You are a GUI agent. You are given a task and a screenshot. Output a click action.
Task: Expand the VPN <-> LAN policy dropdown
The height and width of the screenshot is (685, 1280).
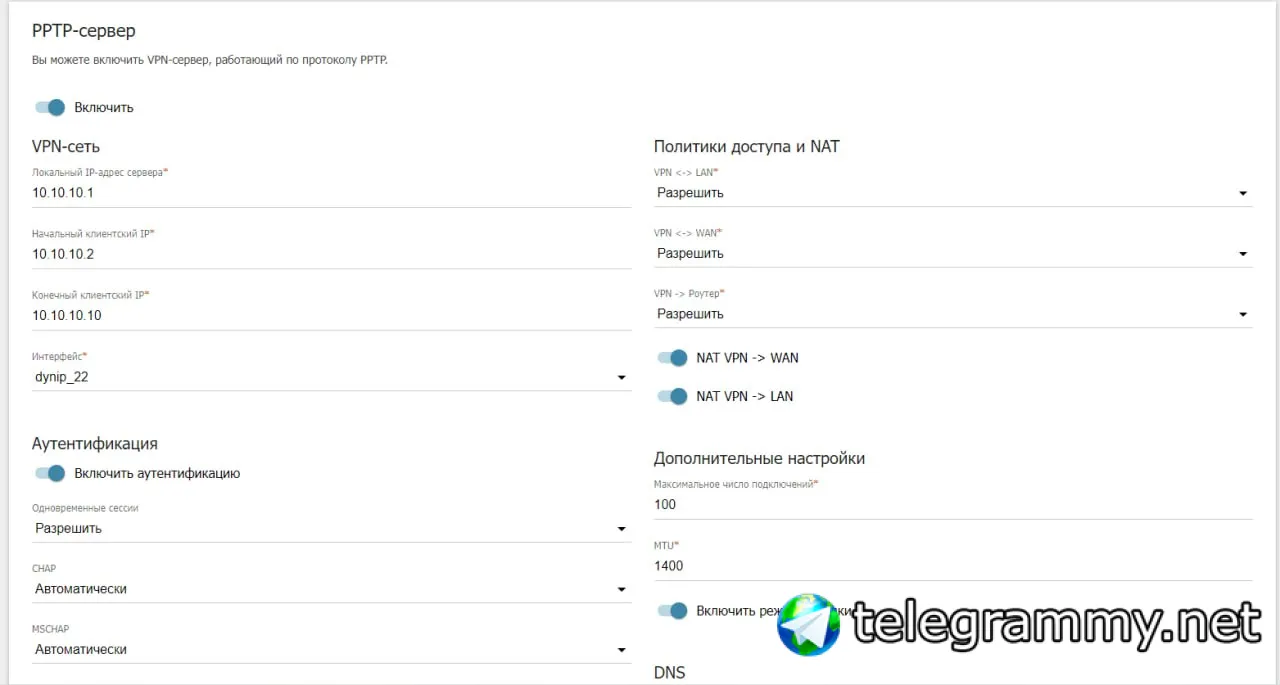point(953,193)
